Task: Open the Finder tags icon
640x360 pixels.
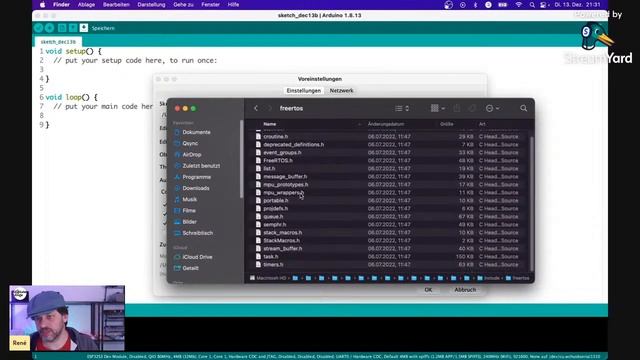Action: click(472, 108)
